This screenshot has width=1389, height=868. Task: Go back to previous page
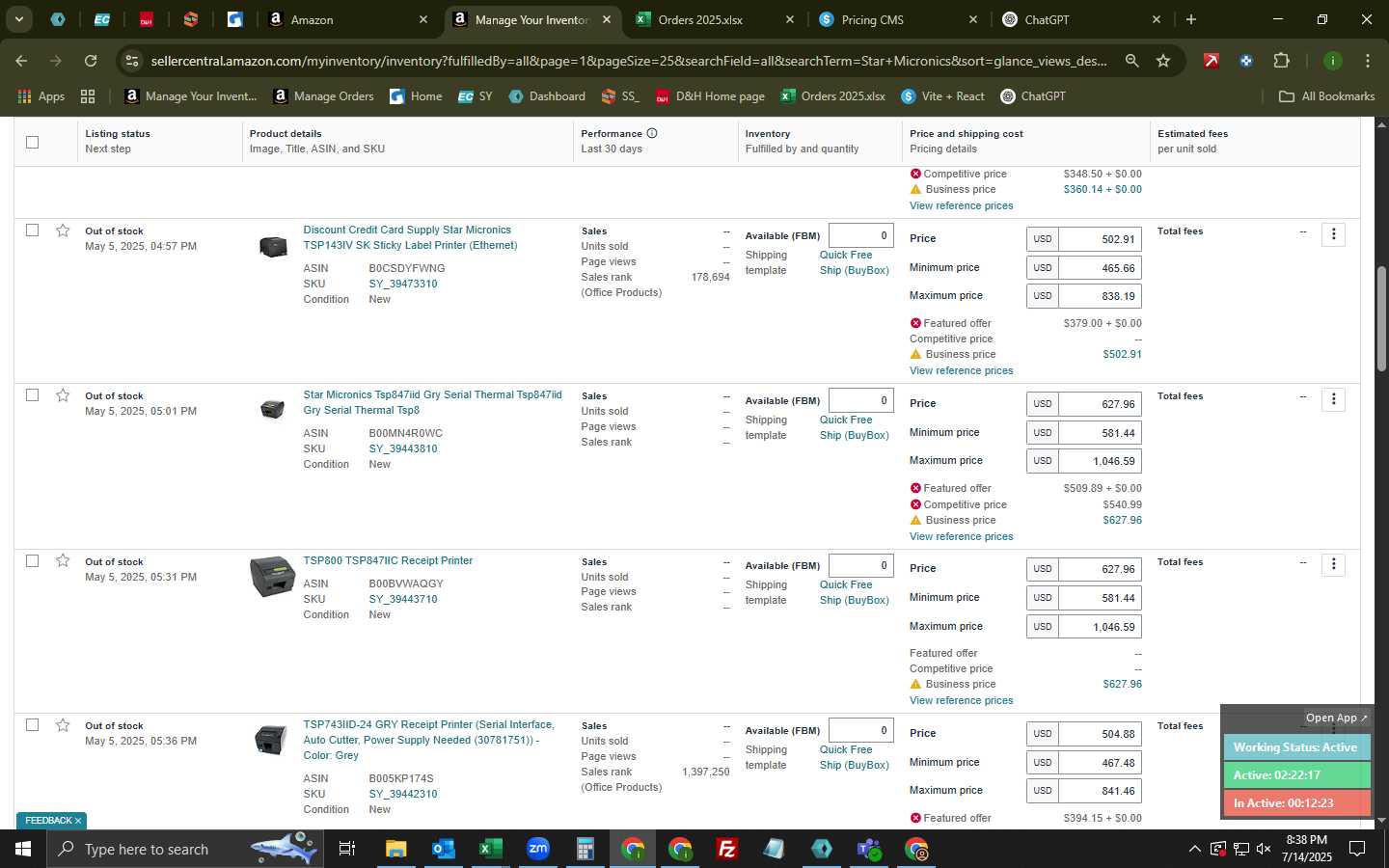point(21,61)
